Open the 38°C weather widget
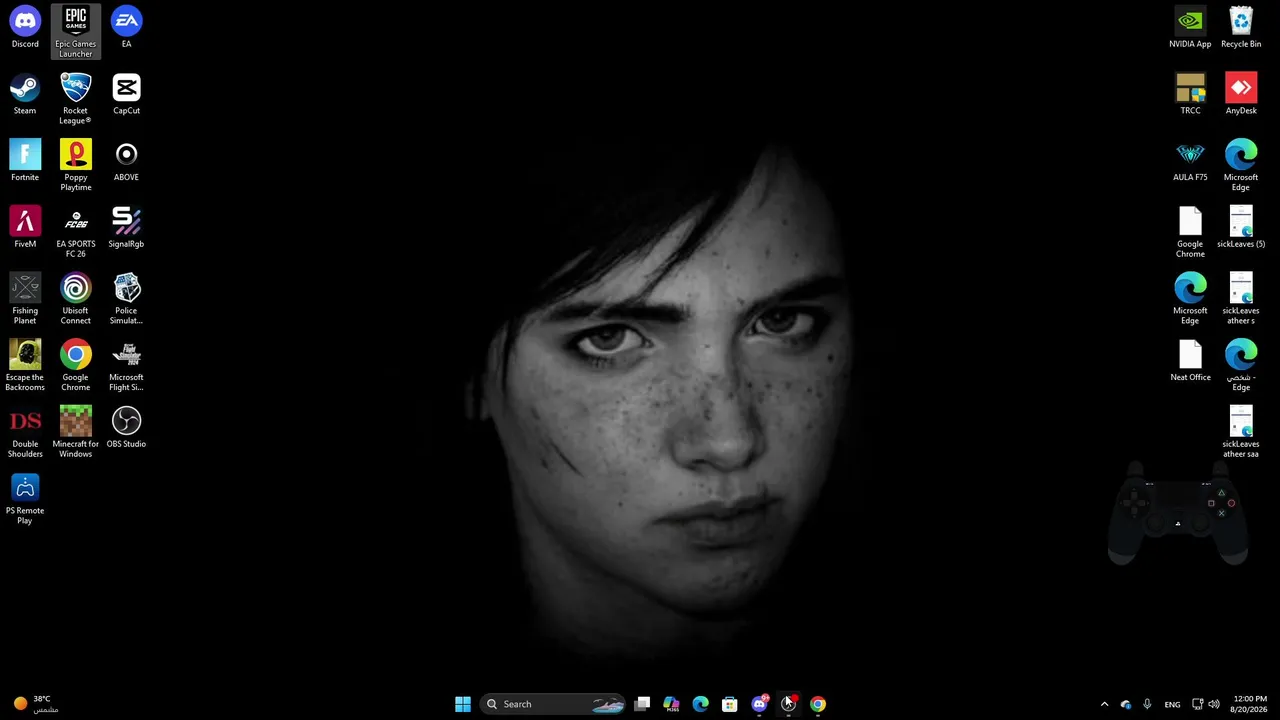 pyautogui.click(x=35, y=704)
